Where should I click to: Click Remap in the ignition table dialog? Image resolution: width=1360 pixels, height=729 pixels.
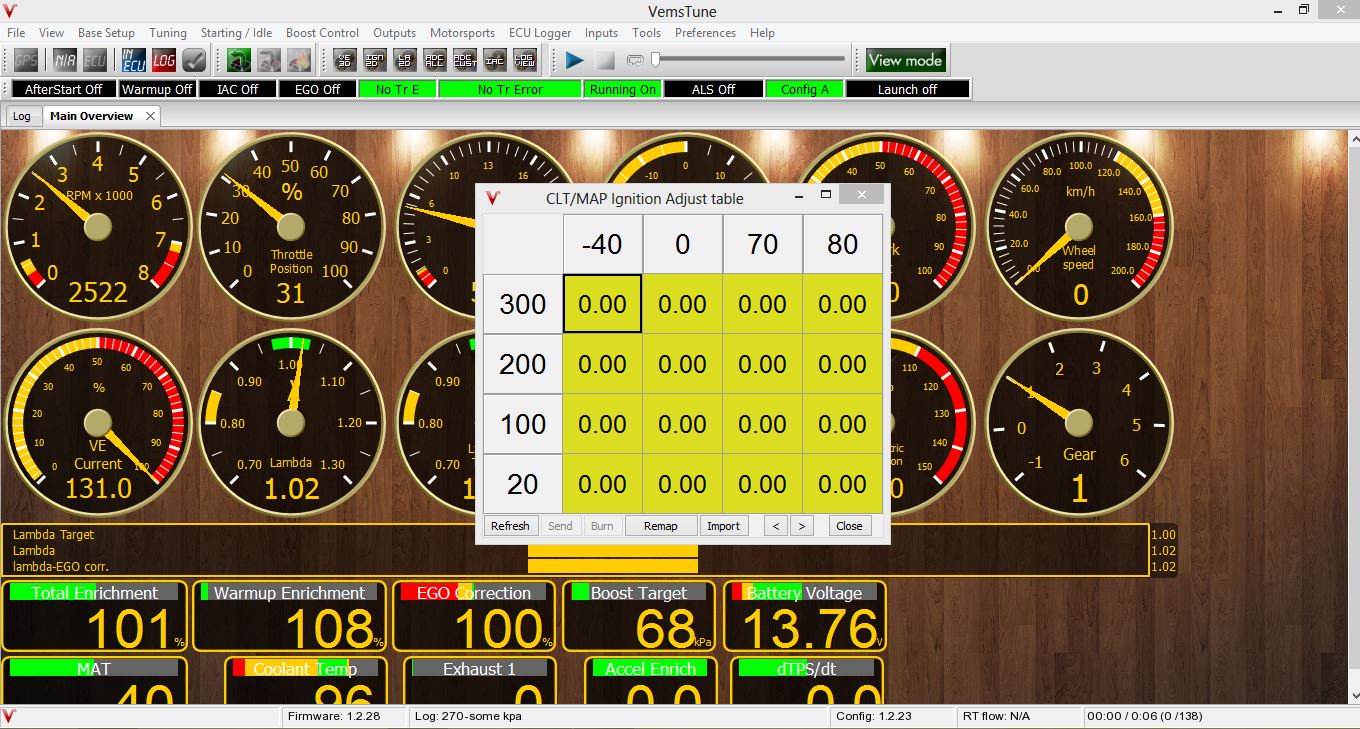[x=660, y=526]
